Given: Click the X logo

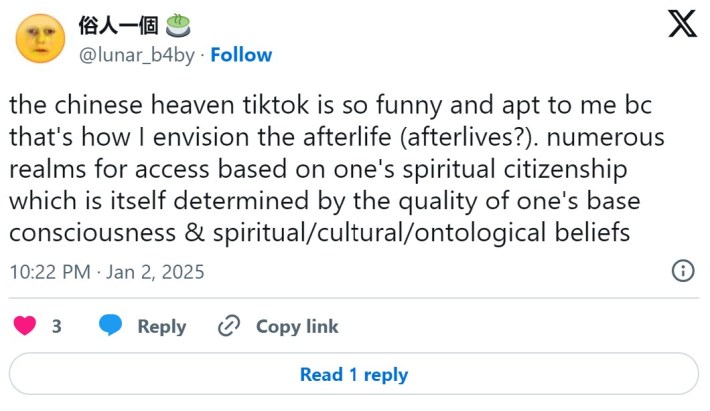Looking at the screenshot, I should 682,23.
